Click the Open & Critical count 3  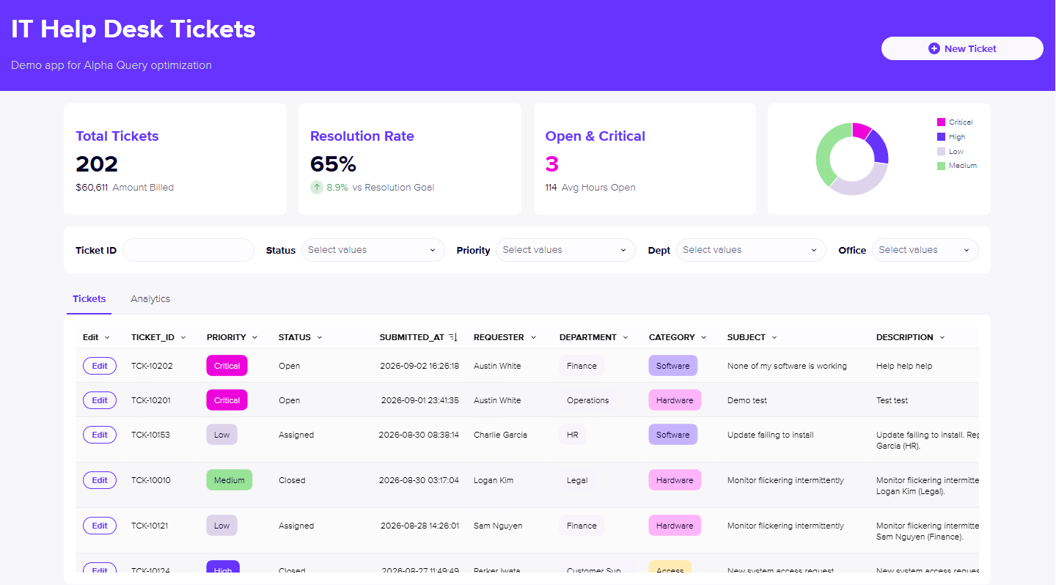pyautogui.click(x=552, y=164)
